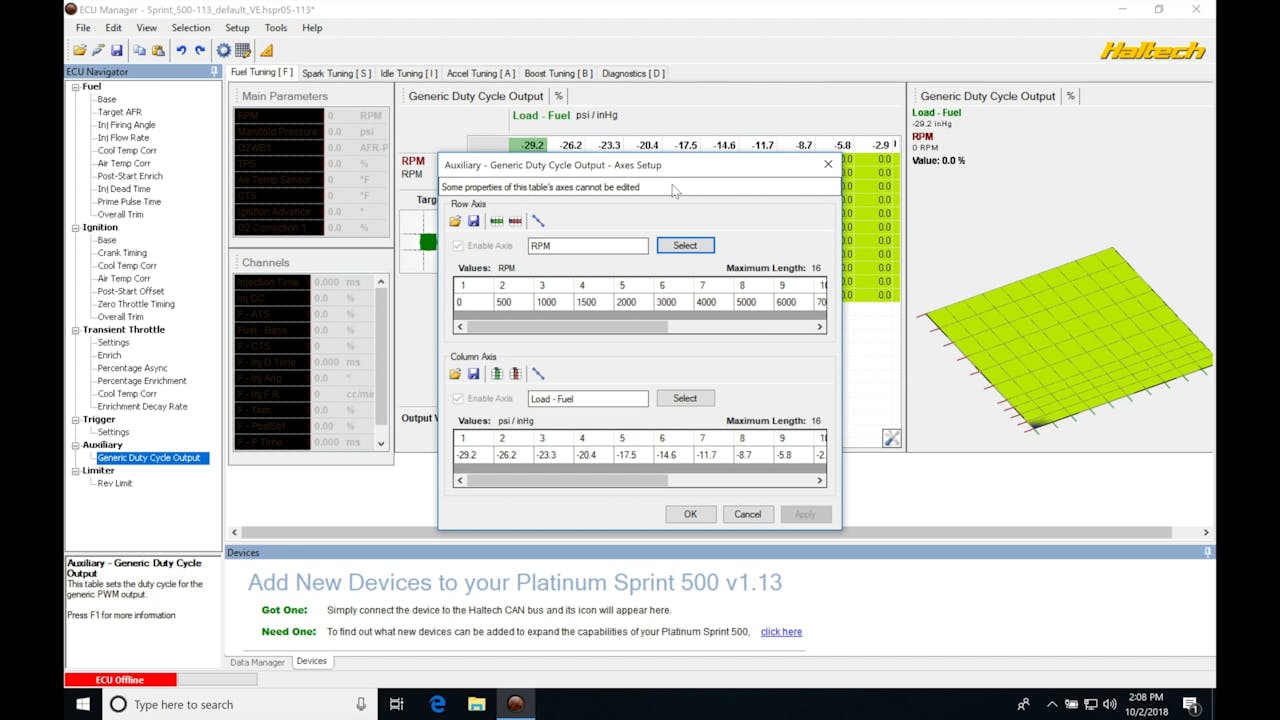
Task: Open the Diagnostics tab
Action: [632, 72]
